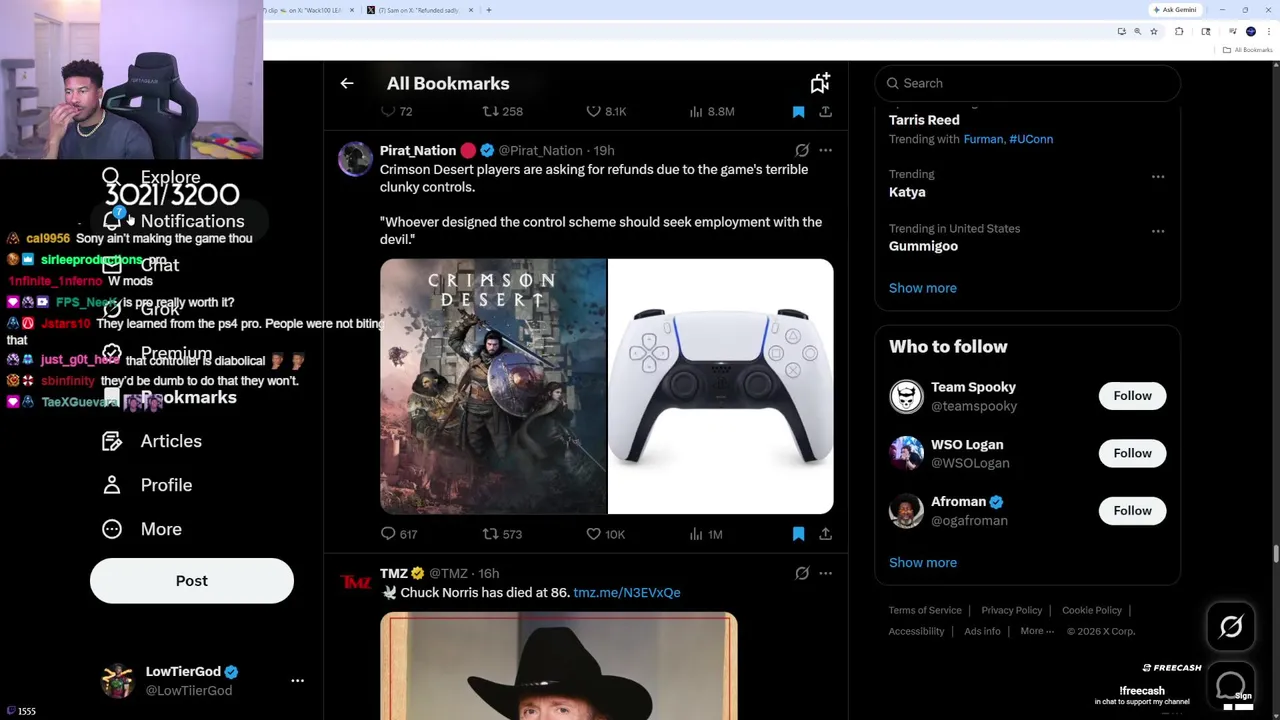Screen dimensions: 1280x720
Task: Open the LowTierGod account switcher dots
Action: click(x=297, y=681)
